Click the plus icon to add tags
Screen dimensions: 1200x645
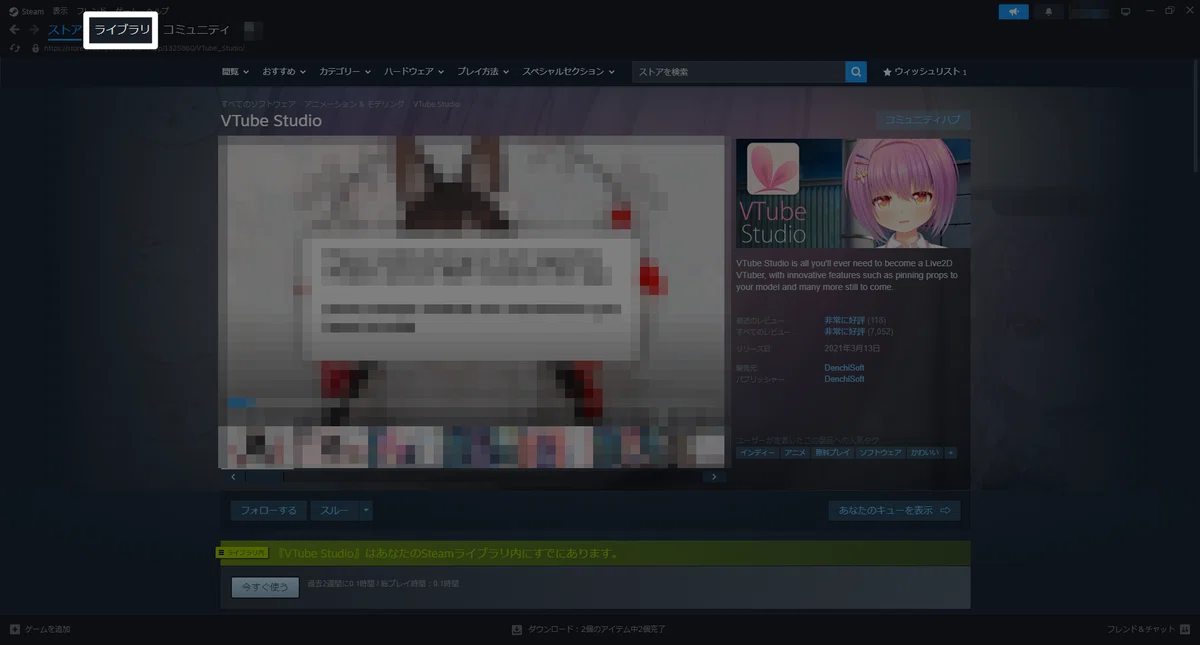click(951, 453)
